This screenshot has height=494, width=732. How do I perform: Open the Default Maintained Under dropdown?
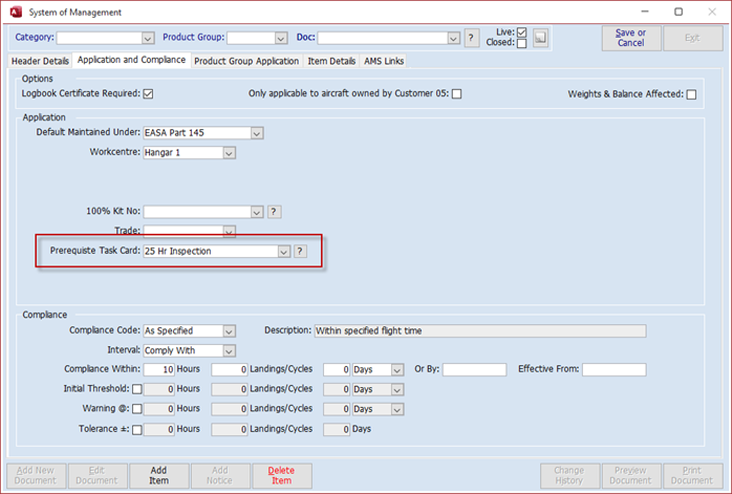coord(257,133)
